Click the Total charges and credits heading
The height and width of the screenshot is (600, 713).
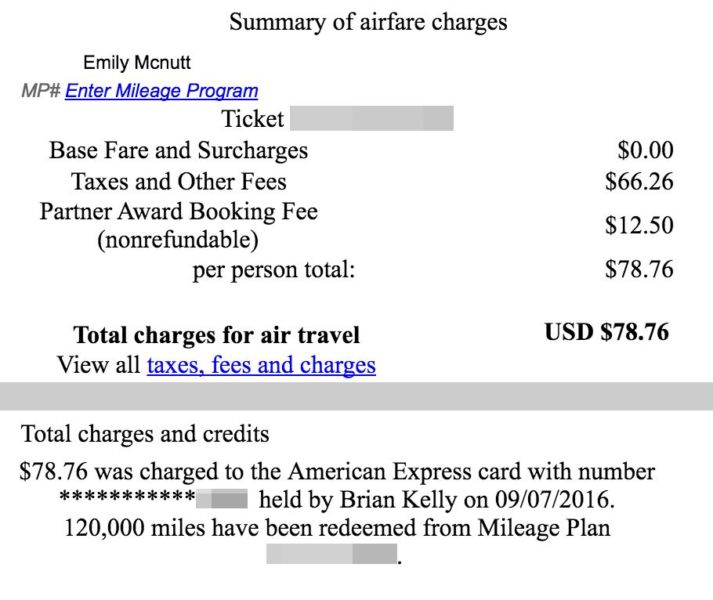point(145,434)
